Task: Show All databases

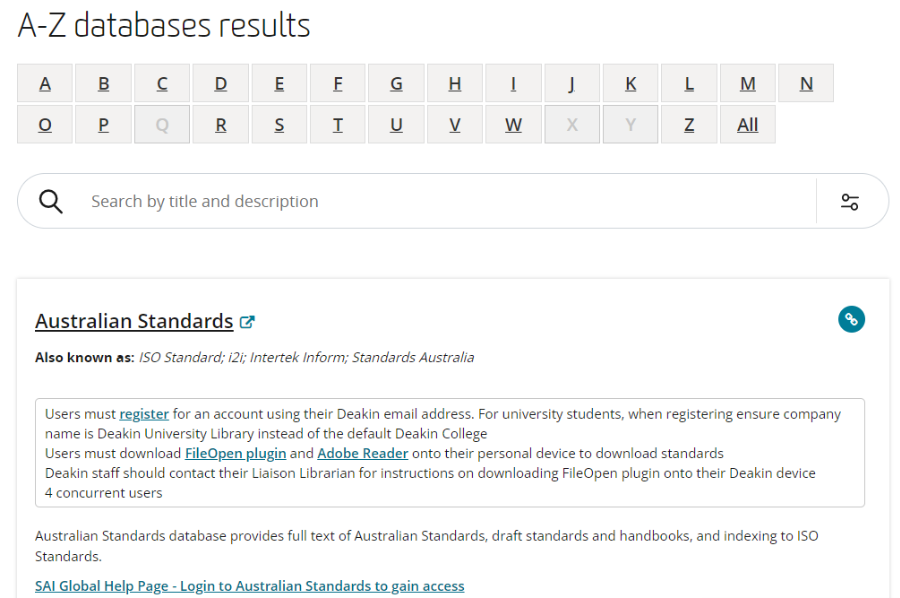Action: pyautogui.click(x=747, y=125)
